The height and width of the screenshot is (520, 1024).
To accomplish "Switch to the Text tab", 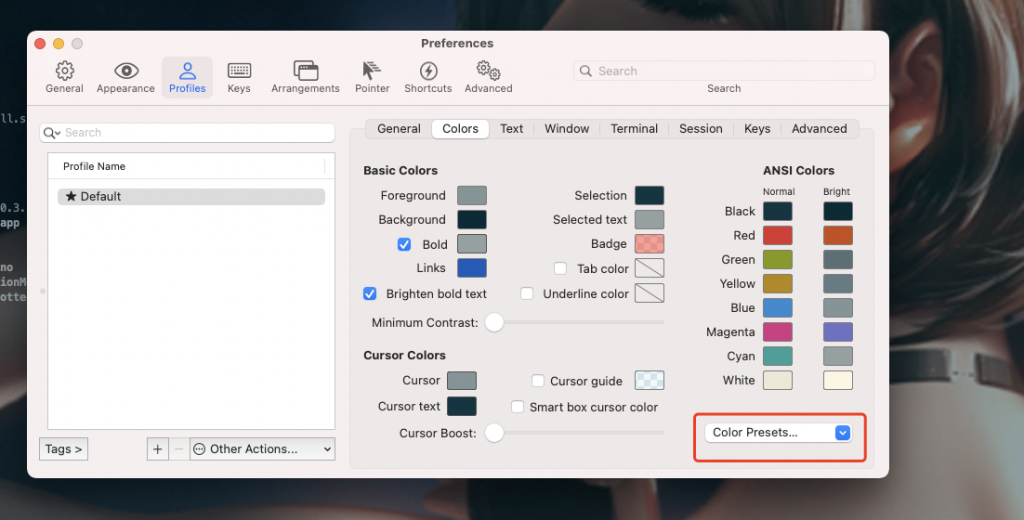I will coord(511,129).
